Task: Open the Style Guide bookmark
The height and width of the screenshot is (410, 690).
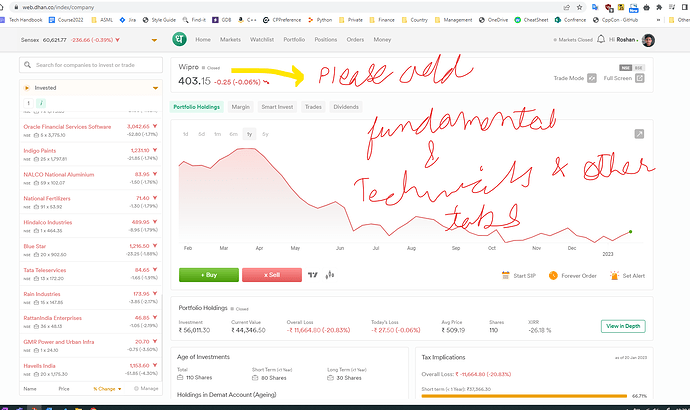Action: pos(159,20)
